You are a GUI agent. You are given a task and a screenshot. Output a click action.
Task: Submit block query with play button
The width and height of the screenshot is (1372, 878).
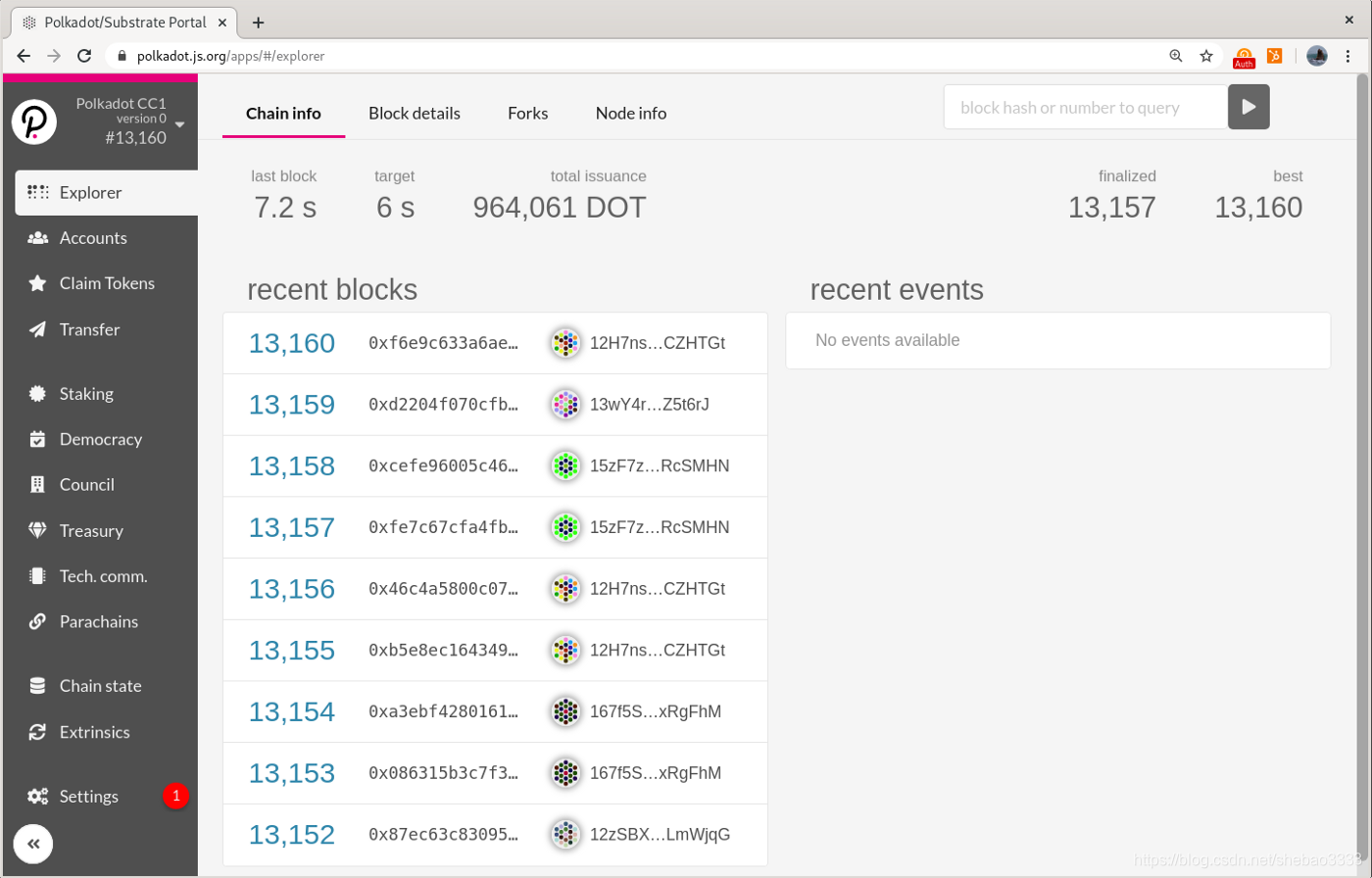tap(1249, 107)
